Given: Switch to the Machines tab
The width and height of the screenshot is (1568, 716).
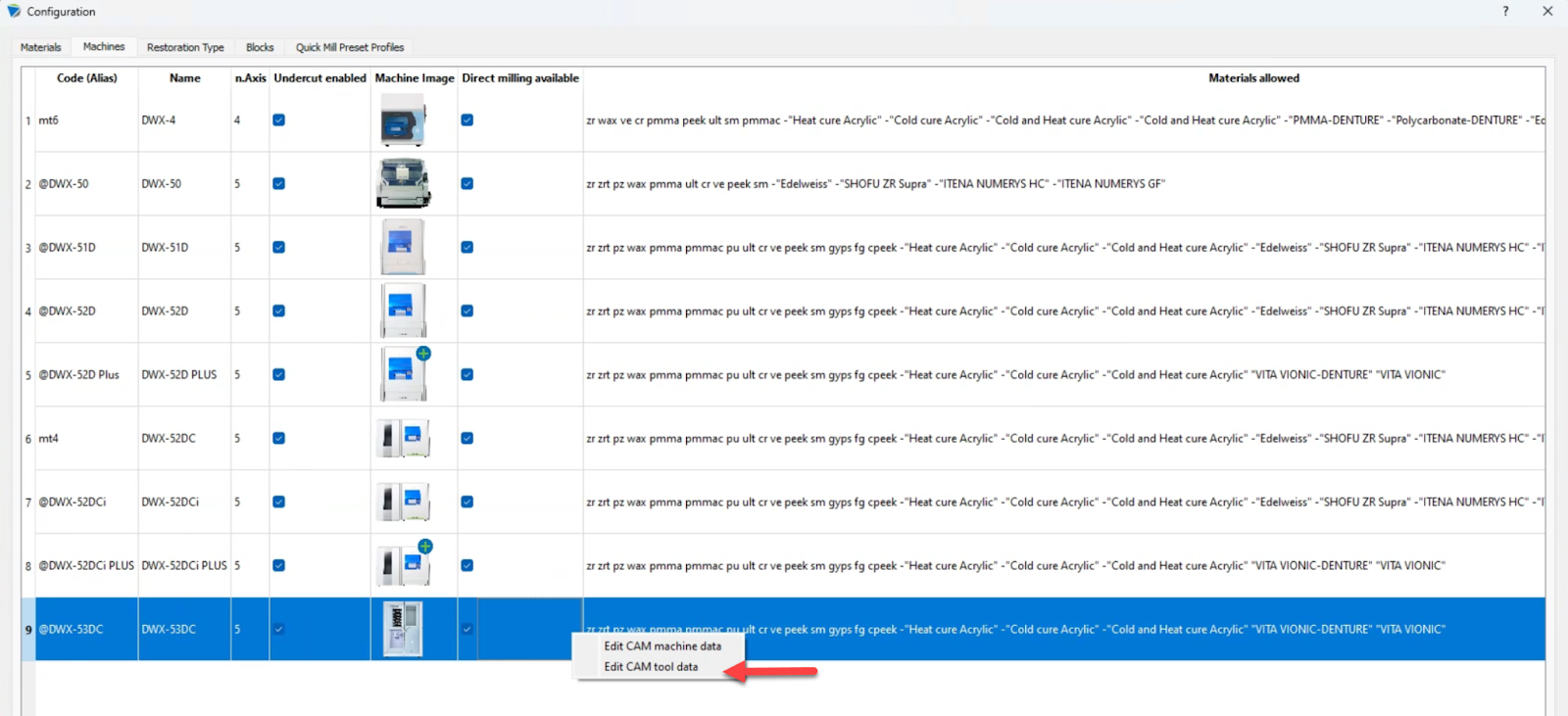Looking at the screenshot, I should [x=104, y=46].
